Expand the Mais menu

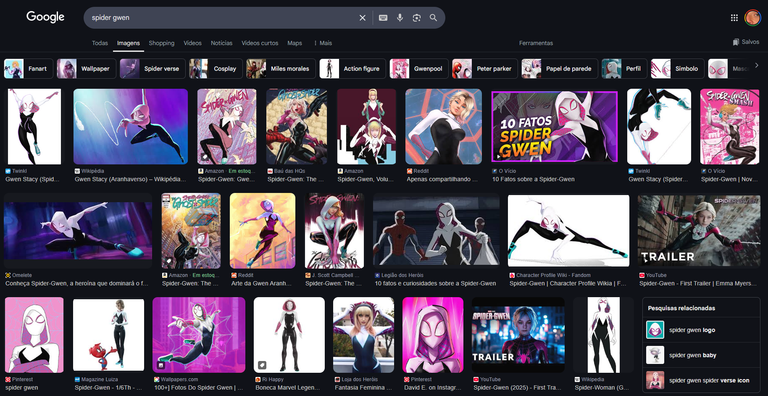[323, 43]
